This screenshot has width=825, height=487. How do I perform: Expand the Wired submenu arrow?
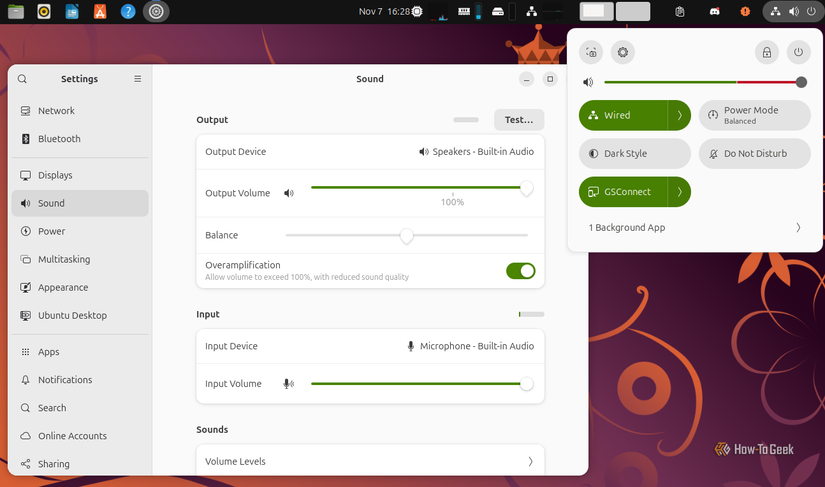(679, 115)
